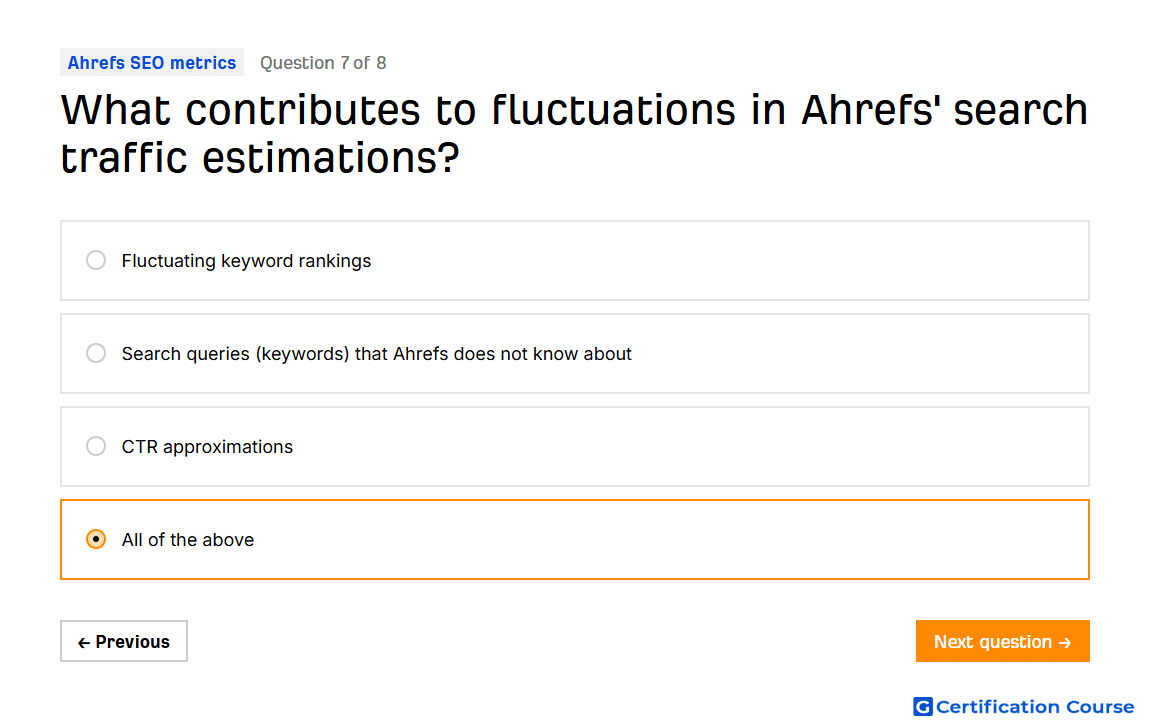Click empty area of the CTR approximations card
Viewport: 1150px width, 726px height.
coord(689,447)
